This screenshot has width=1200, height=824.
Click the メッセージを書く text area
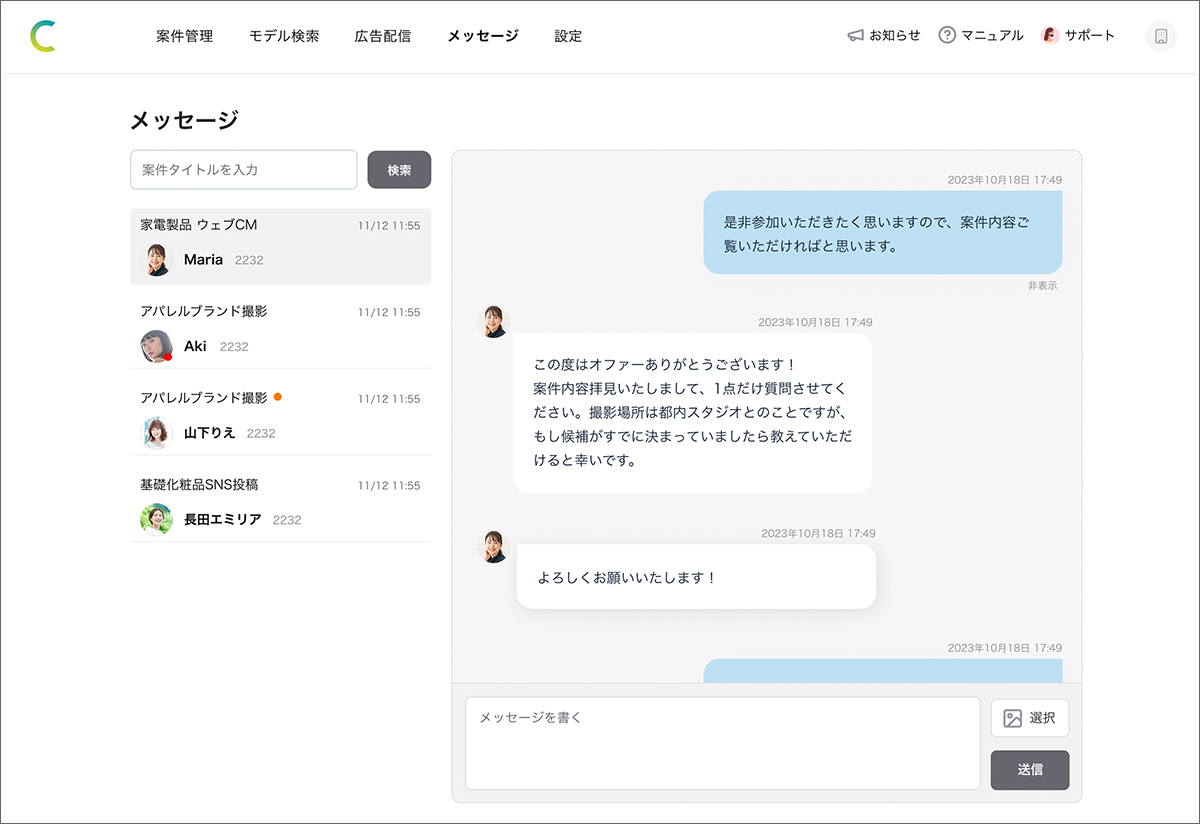pyautogui.click(x=722, y=743)
